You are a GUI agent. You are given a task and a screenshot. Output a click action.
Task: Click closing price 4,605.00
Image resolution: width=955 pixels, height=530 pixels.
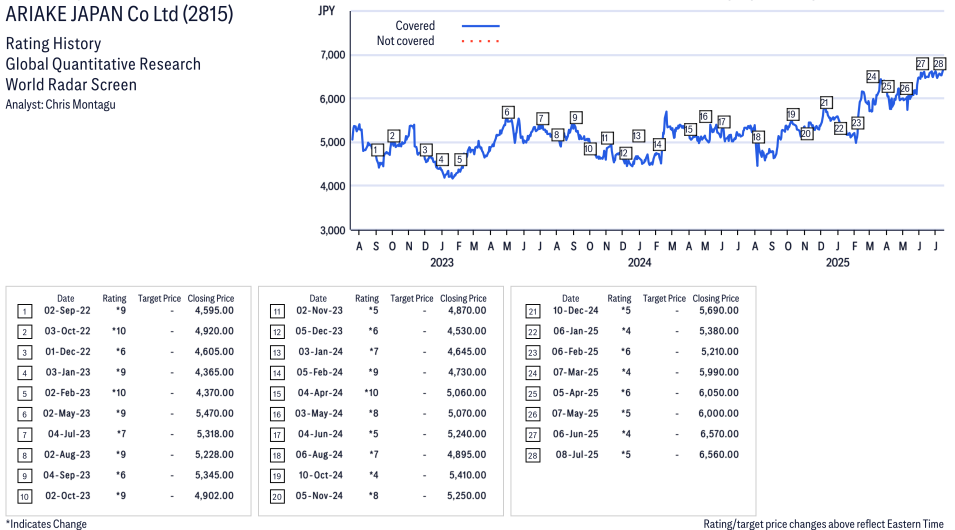tap(214, 352)
